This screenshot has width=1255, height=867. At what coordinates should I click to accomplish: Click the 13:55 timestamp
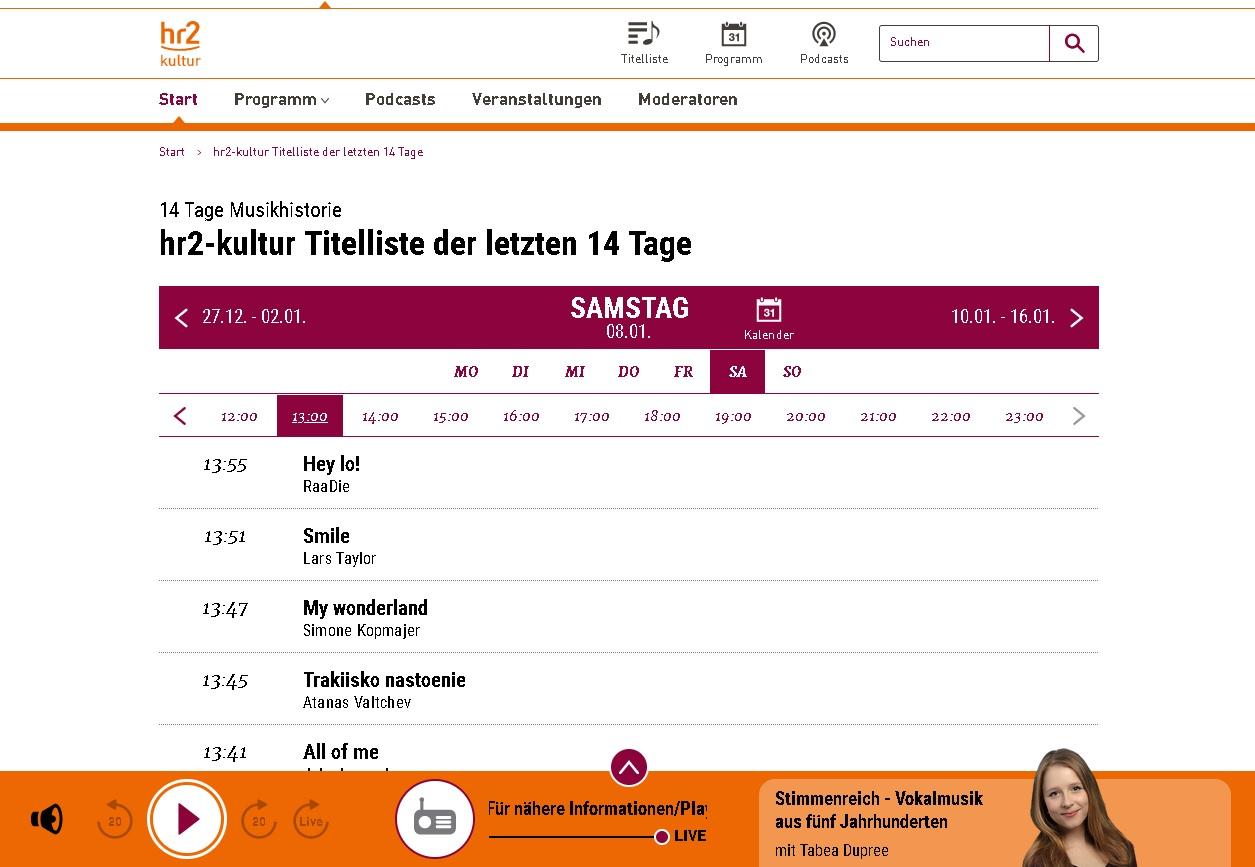click(225, 464)
